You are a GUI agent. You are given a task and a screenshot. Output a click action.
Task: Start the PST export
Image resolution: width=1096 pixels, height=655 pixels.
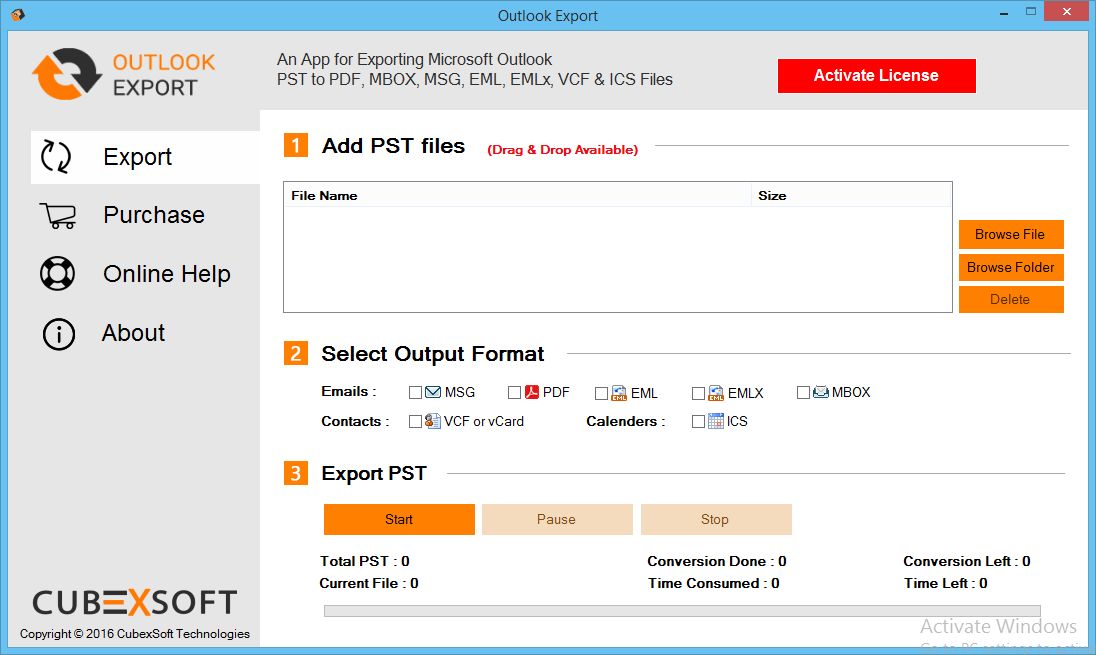(399, 519)
